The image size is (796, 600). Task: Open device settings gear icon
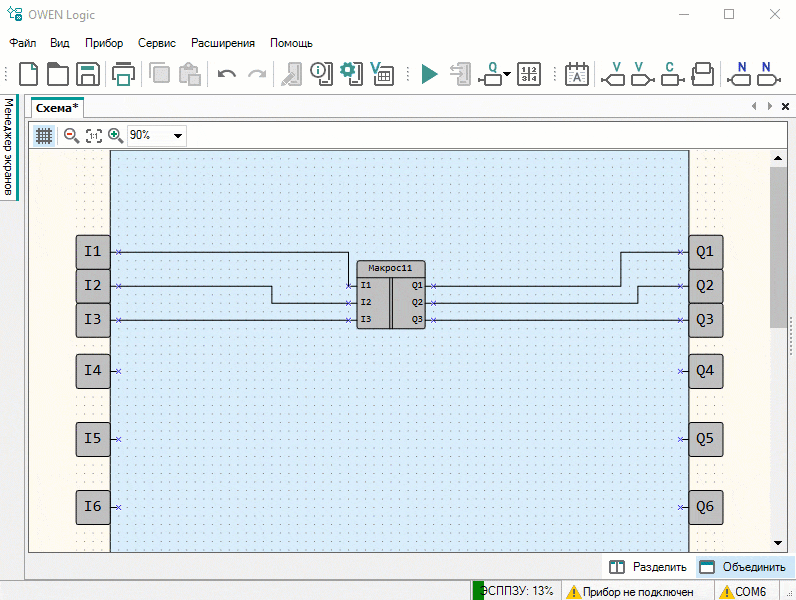point(350,74)
